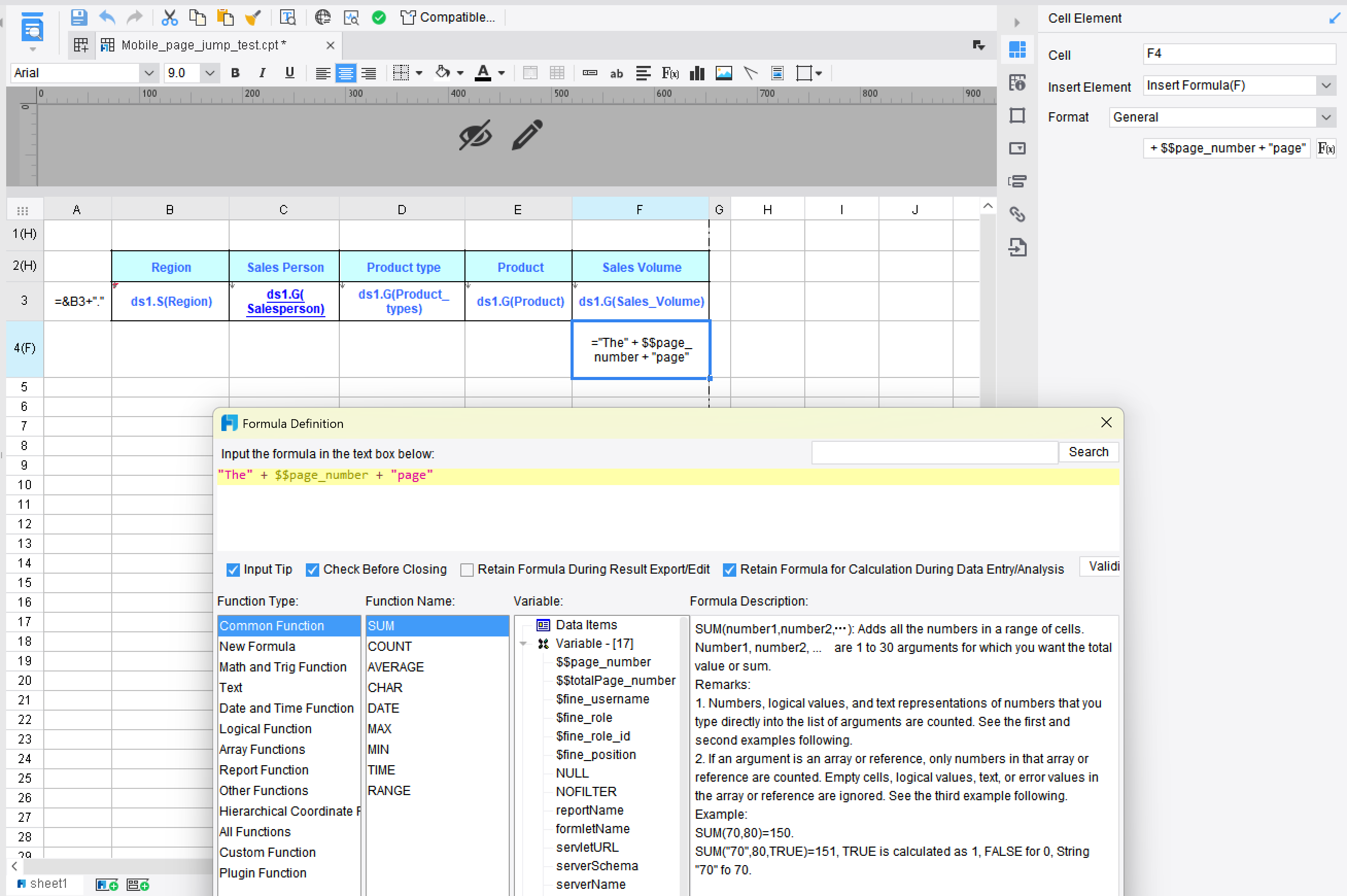
Task: Select the Mobile_page_jump_test.cpt document tab
Action: click(202, 45)
